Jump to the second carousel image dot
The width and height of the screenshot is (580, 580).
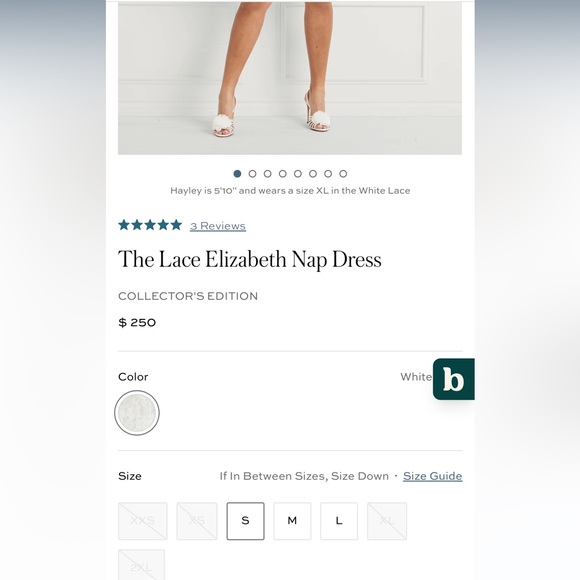pyautogui.click(x=252, y=173)
